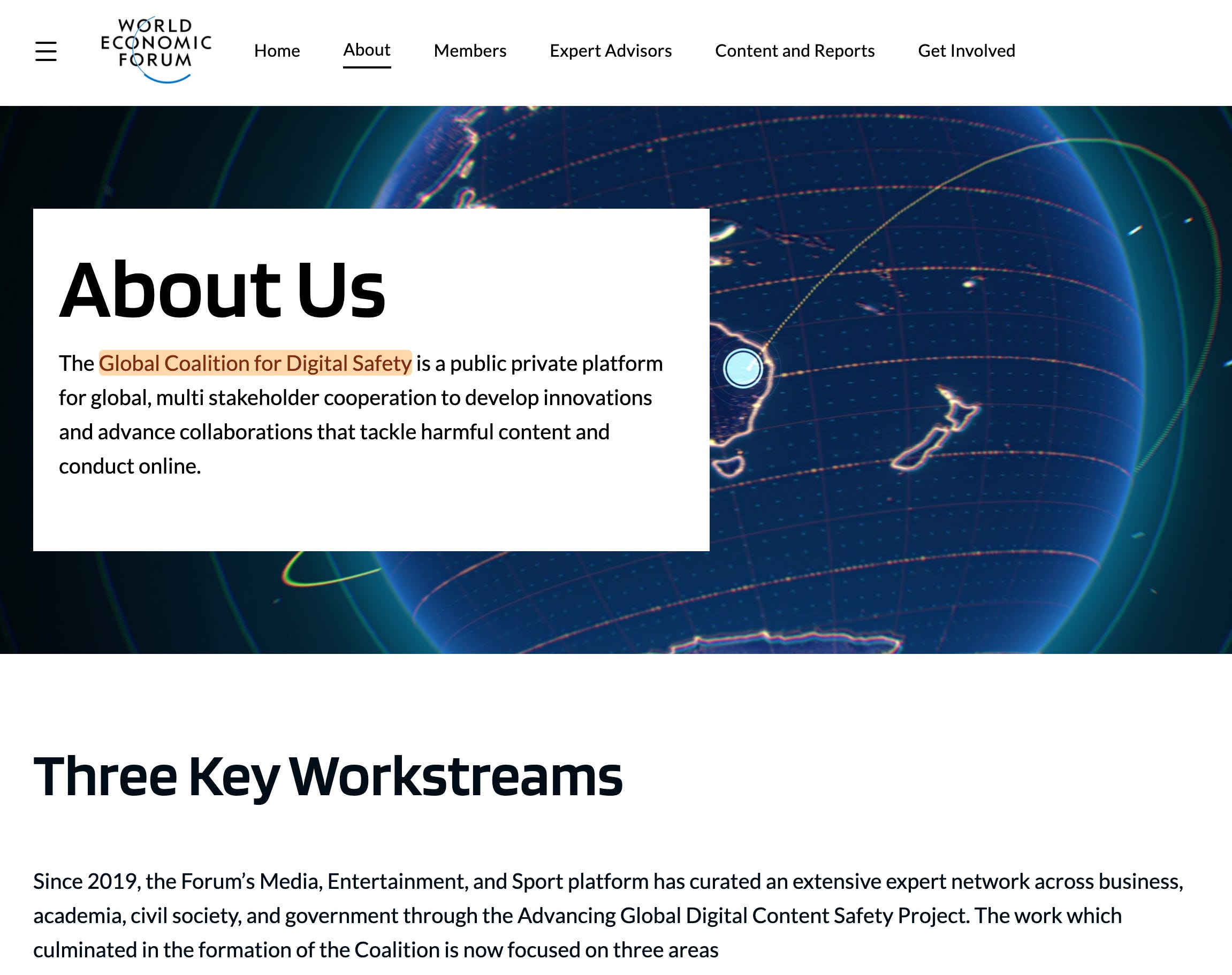
Task: Open Content and Reports nav item
Action: click(795, 51)
